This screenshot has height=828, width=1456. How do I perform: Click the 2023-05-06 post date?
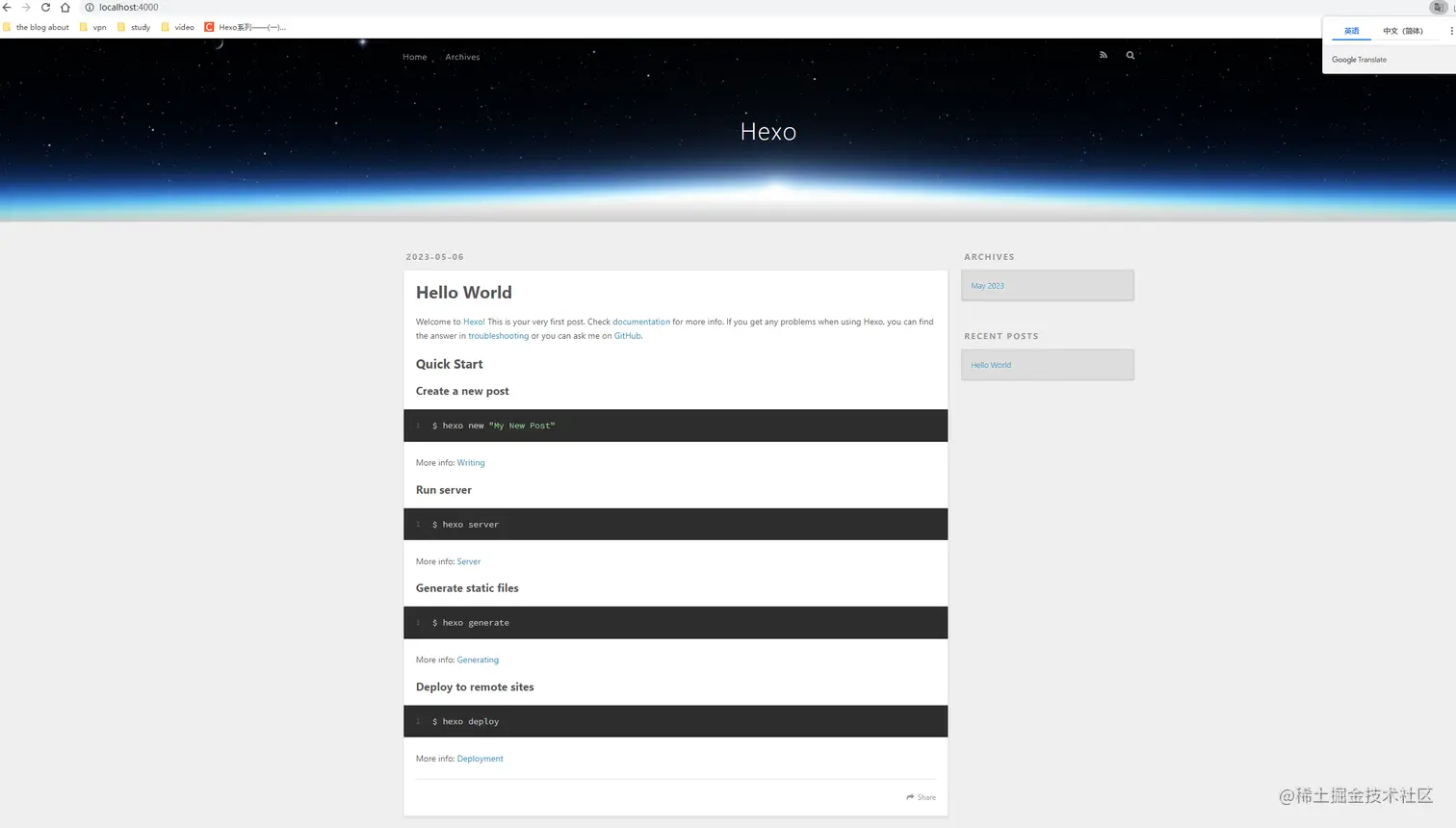tap(435, 257)
